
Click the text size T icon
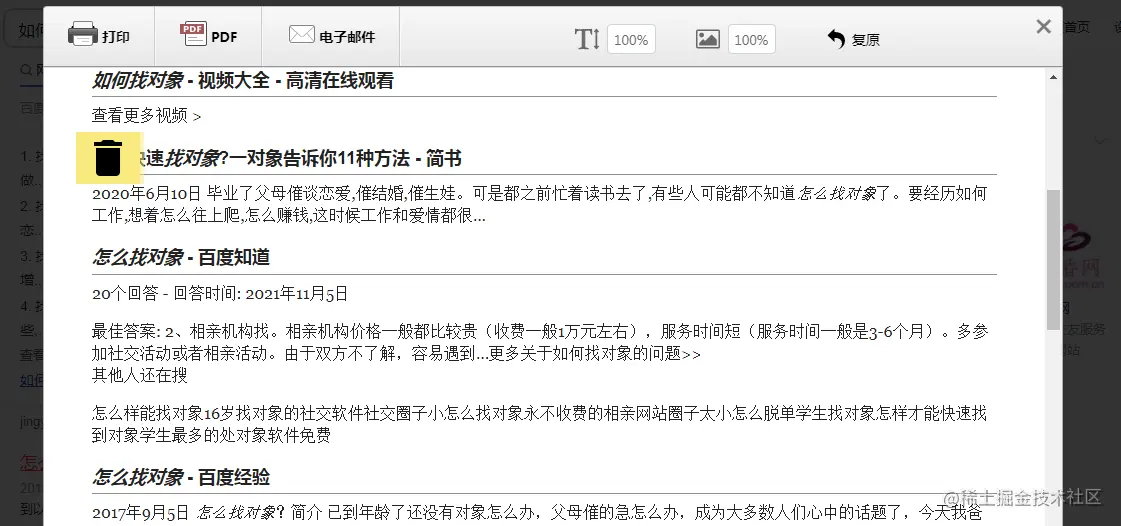click(x=587, y=39)
